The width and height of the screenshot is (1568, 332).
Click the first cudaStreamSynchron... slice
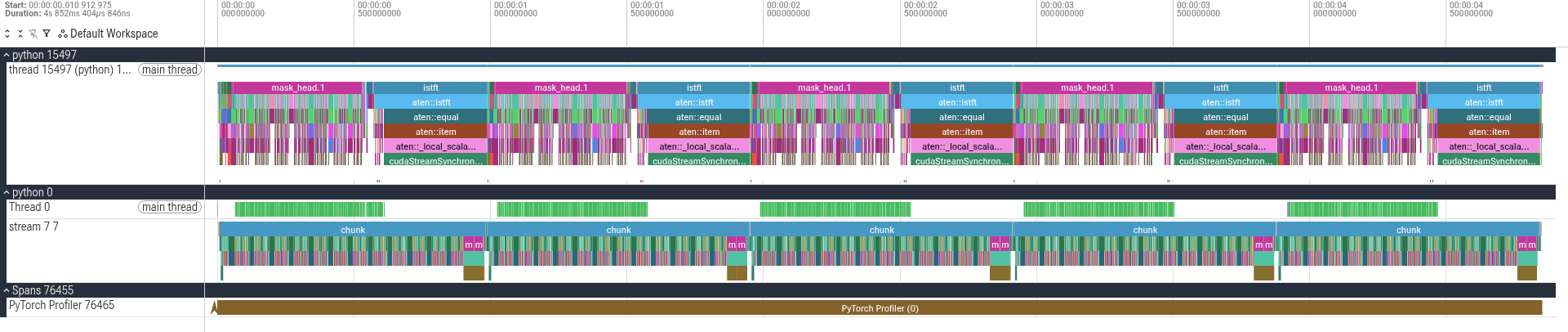coord(435,161)
